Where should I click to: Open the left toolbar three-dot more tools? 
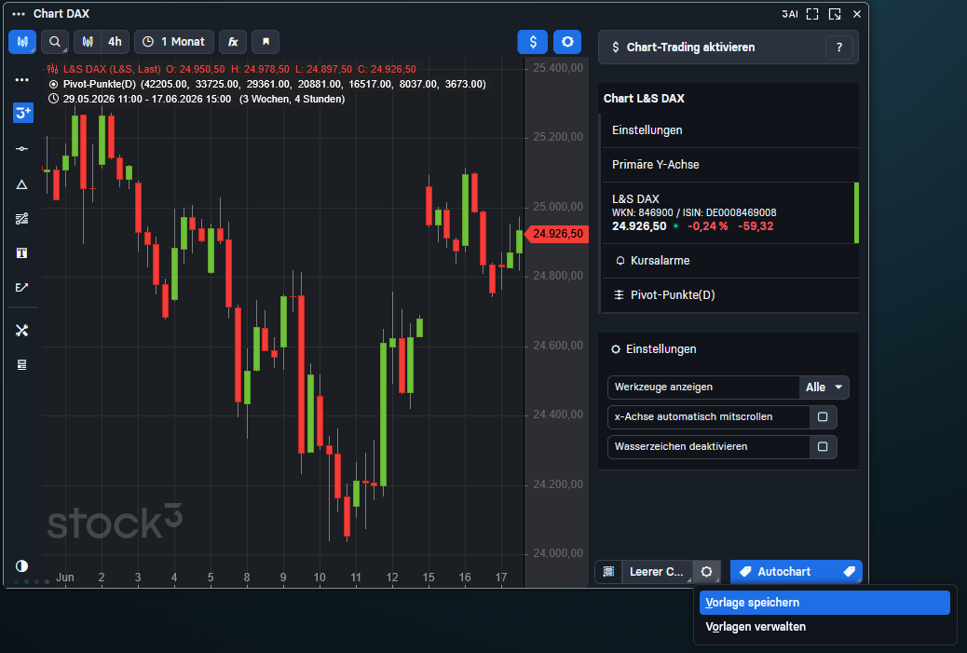click(x=22, y=80)
